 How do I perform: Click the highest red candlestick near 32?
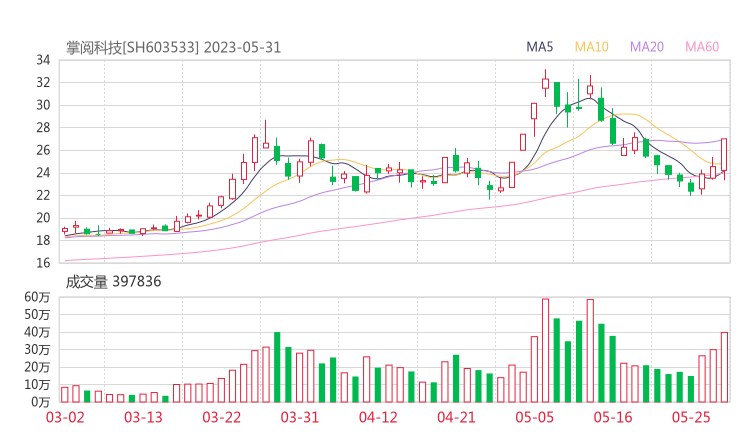546,84
